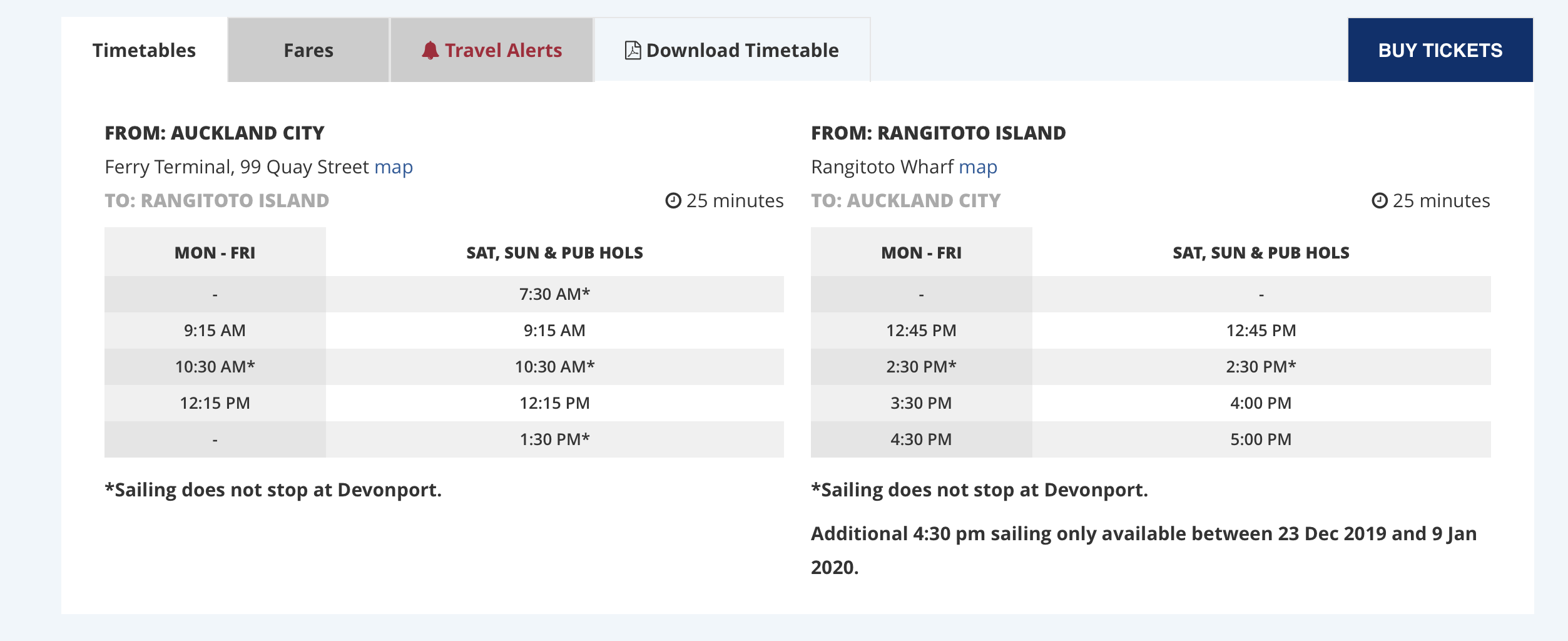Click the 3:30 PM weekday return sailing
The width and height of the screenshot is (1568, 641).
921,403
